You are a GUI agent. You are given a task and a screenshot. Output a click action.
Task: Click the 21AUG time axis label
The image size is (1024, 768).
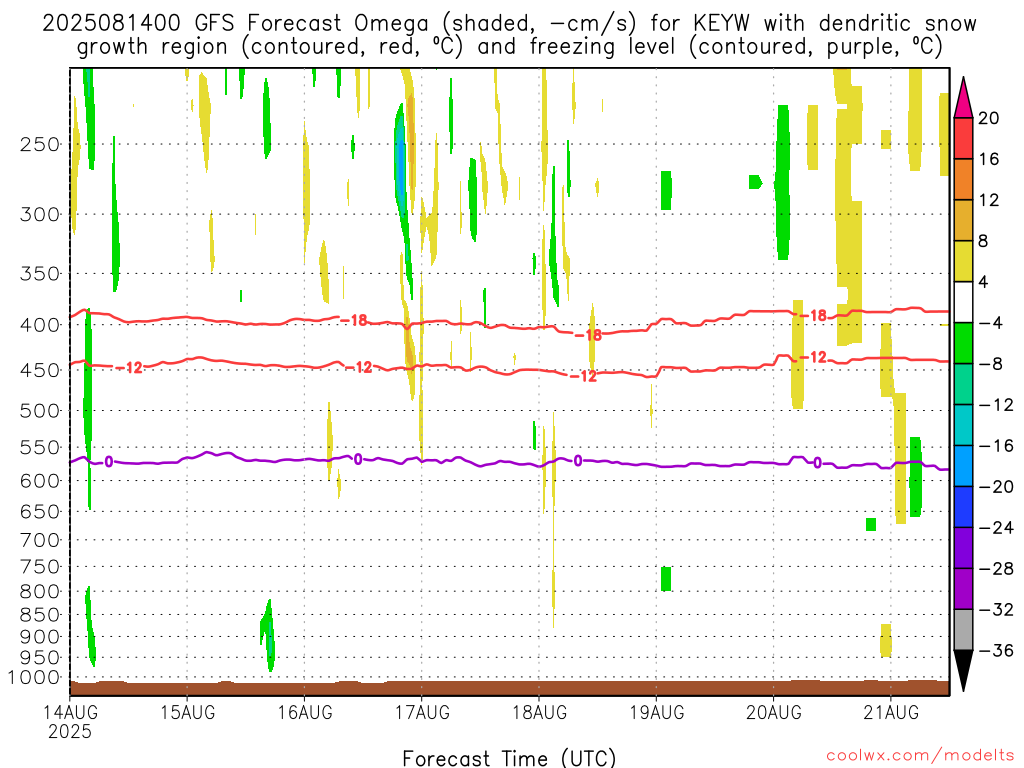[x=891, y=712]
